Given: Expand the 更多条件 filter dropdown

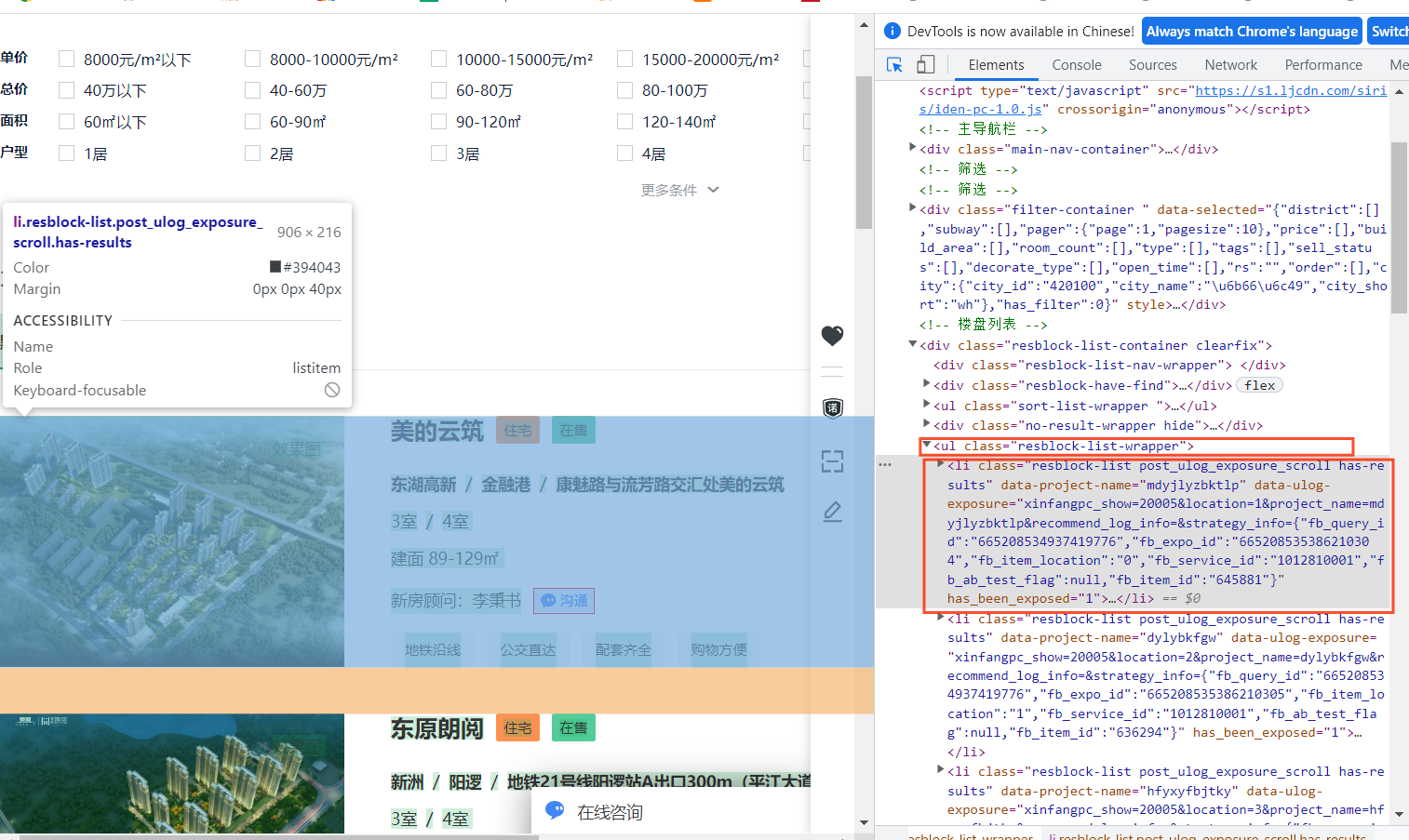Looking at the screenshot, I should pyautogui.click(x=679, y=190).
